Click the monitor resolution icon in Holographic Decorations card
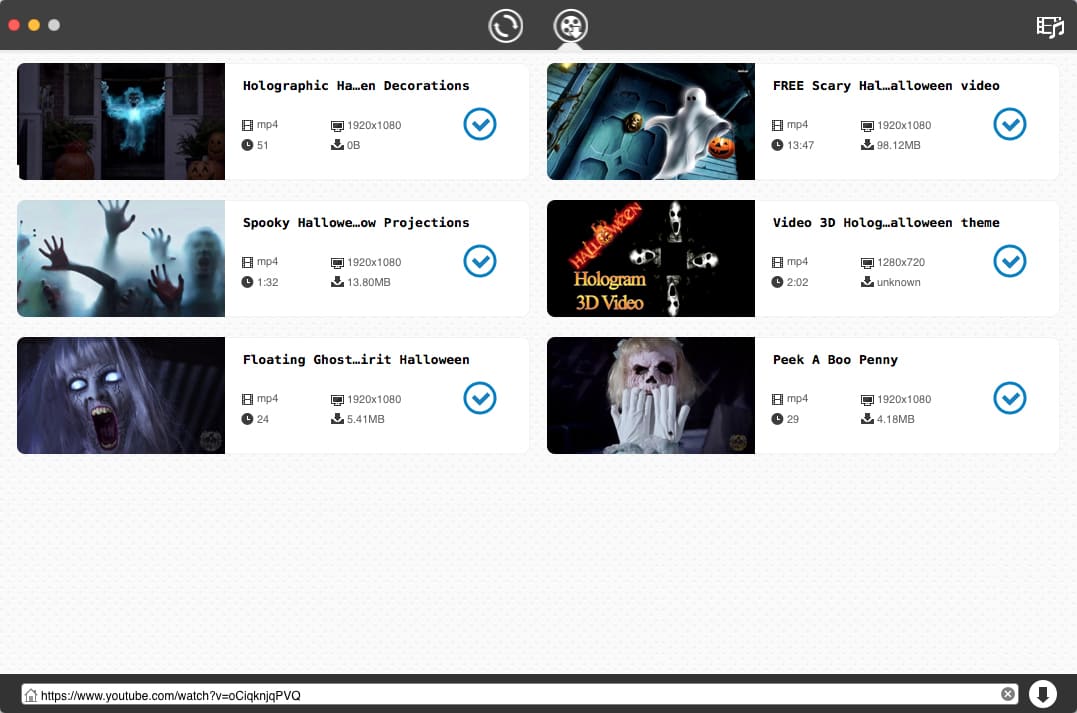 pos(337,126)
